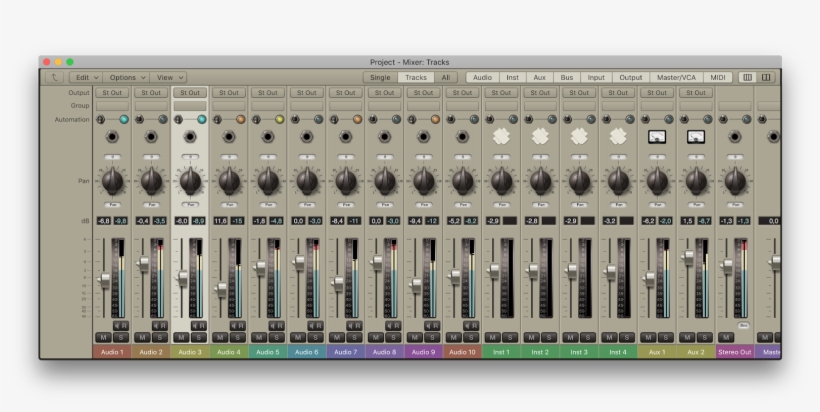This screenshot has height=412, width=820.
Task: Toggle the Master/VCA filter button
Action: [x=676, y=77]
